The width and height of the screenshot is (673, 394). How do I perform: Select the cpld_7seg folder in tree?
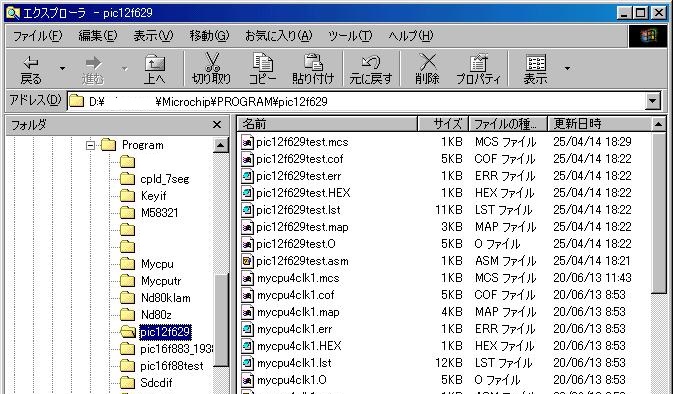[x=165, y=179]
